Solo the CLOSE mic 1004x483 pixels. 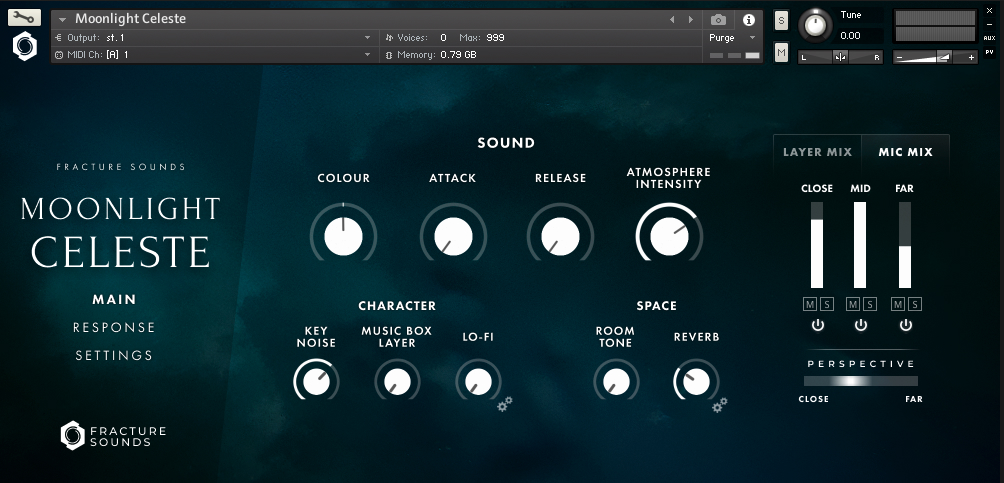point(825,304)
